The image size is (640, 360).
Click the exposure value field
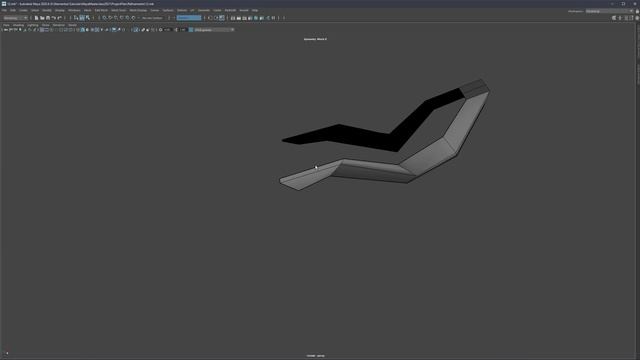pyautogui.click(x=167, y=30)
